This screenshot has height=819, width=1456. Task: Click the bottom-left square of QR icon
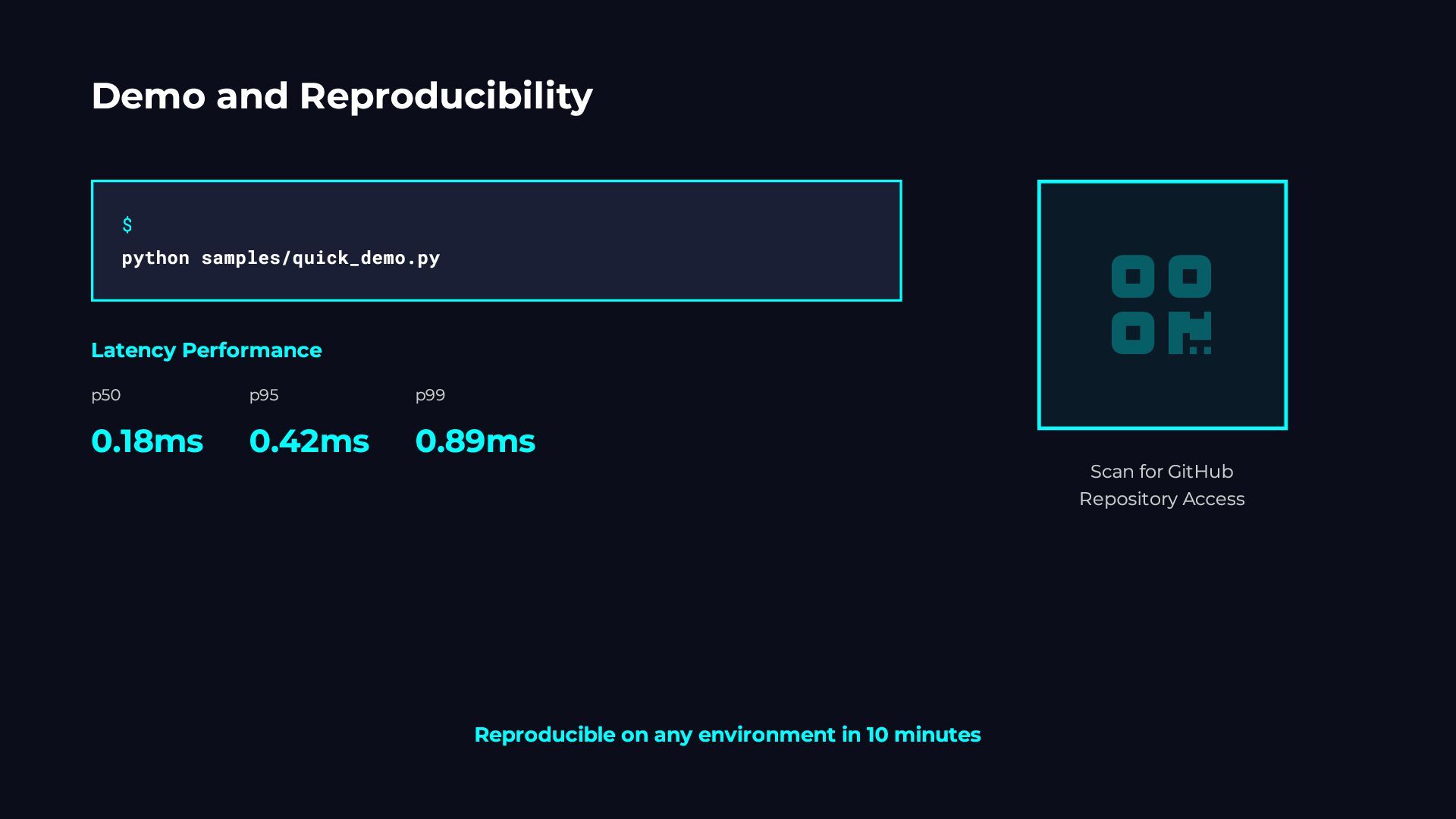(x=1133, y=333)
